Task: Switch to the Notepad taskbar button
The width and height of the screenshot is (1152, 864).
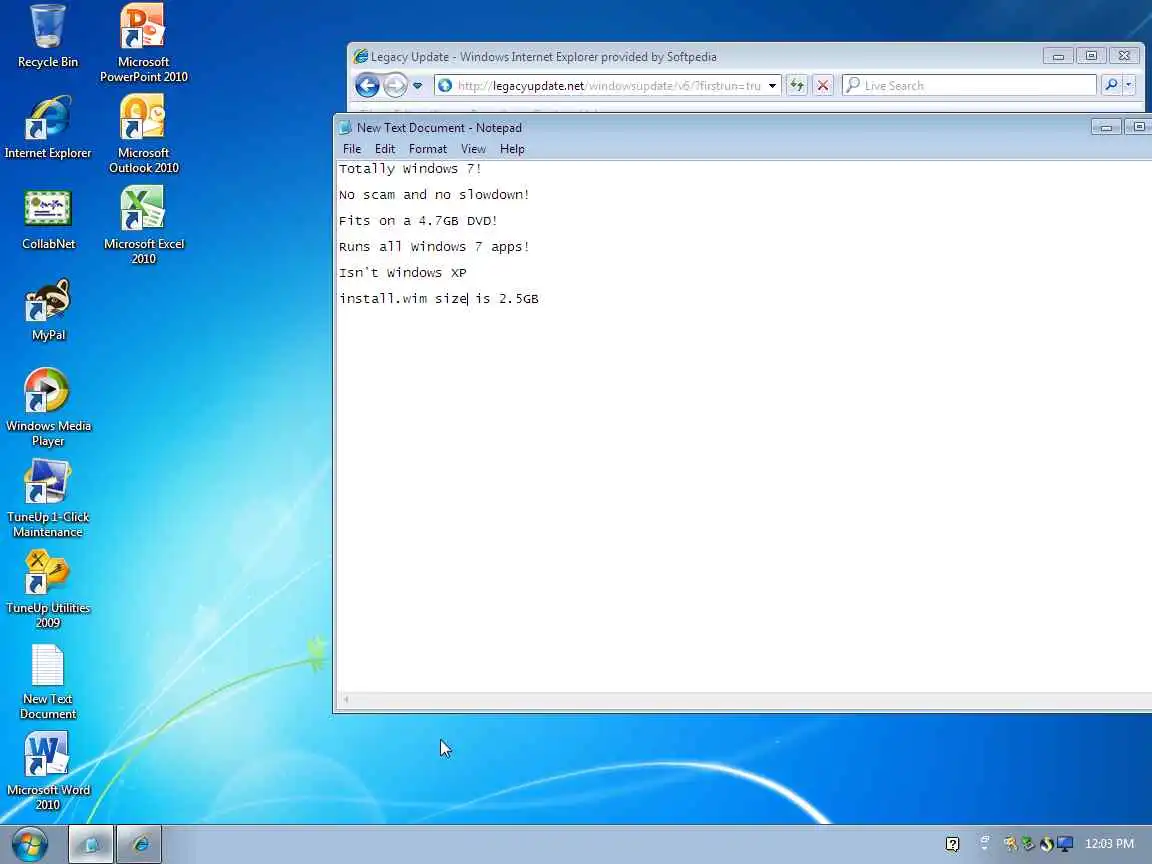Action: tap(91, 844)
